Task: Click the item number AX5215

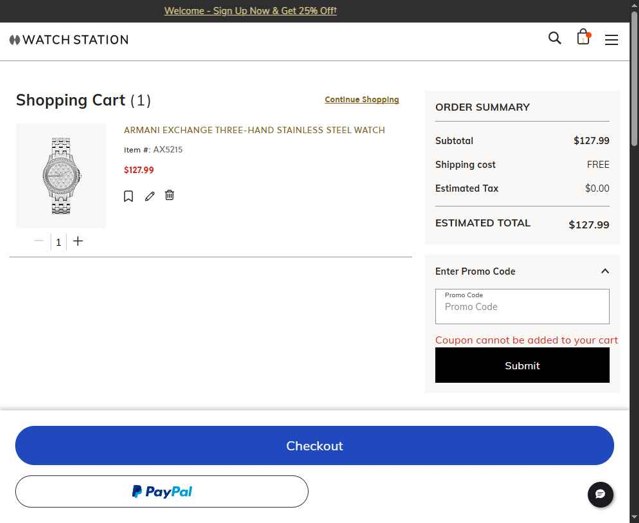Action: (x=167, y=150)
